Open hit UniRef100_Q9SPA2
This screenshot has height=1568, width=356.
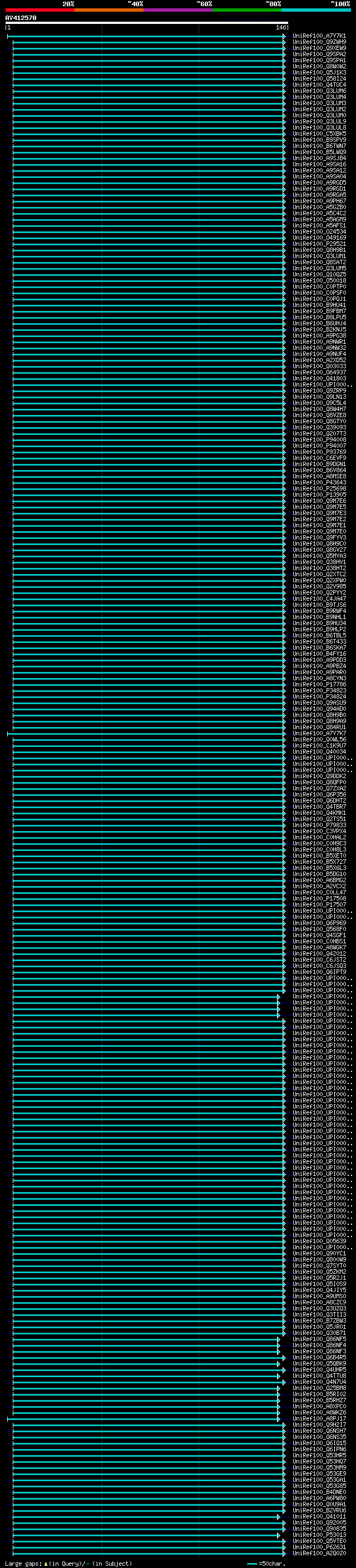coord(319,54)
